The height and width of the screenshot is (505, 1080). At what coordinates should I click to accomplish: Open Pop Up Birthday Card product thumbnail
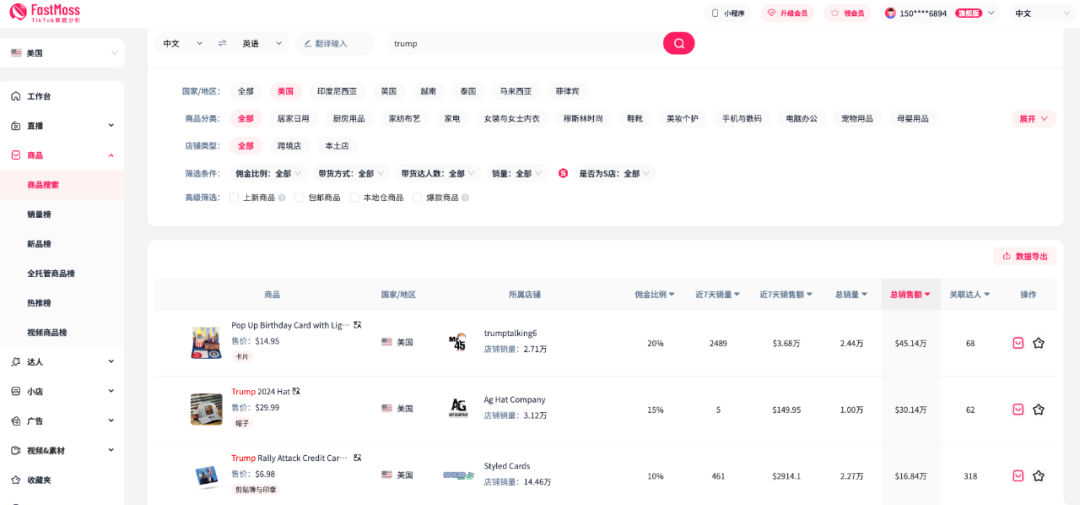[x=207, y=342]
